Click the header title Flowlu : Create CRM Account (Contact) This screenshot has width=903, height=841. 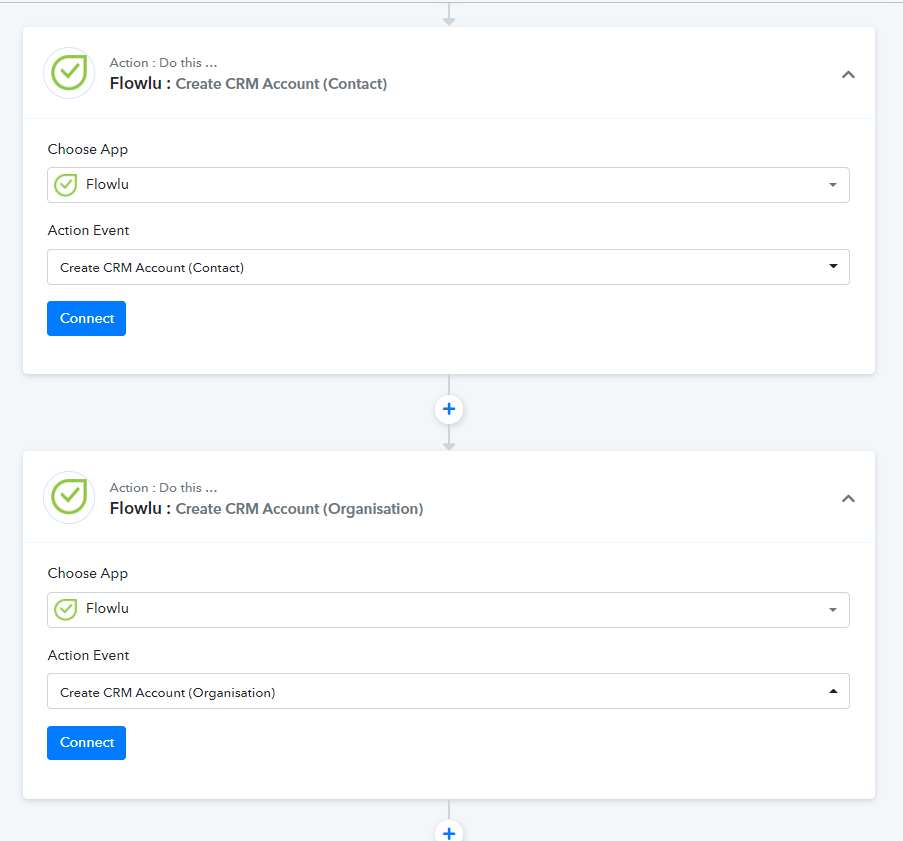coord(248,84)
